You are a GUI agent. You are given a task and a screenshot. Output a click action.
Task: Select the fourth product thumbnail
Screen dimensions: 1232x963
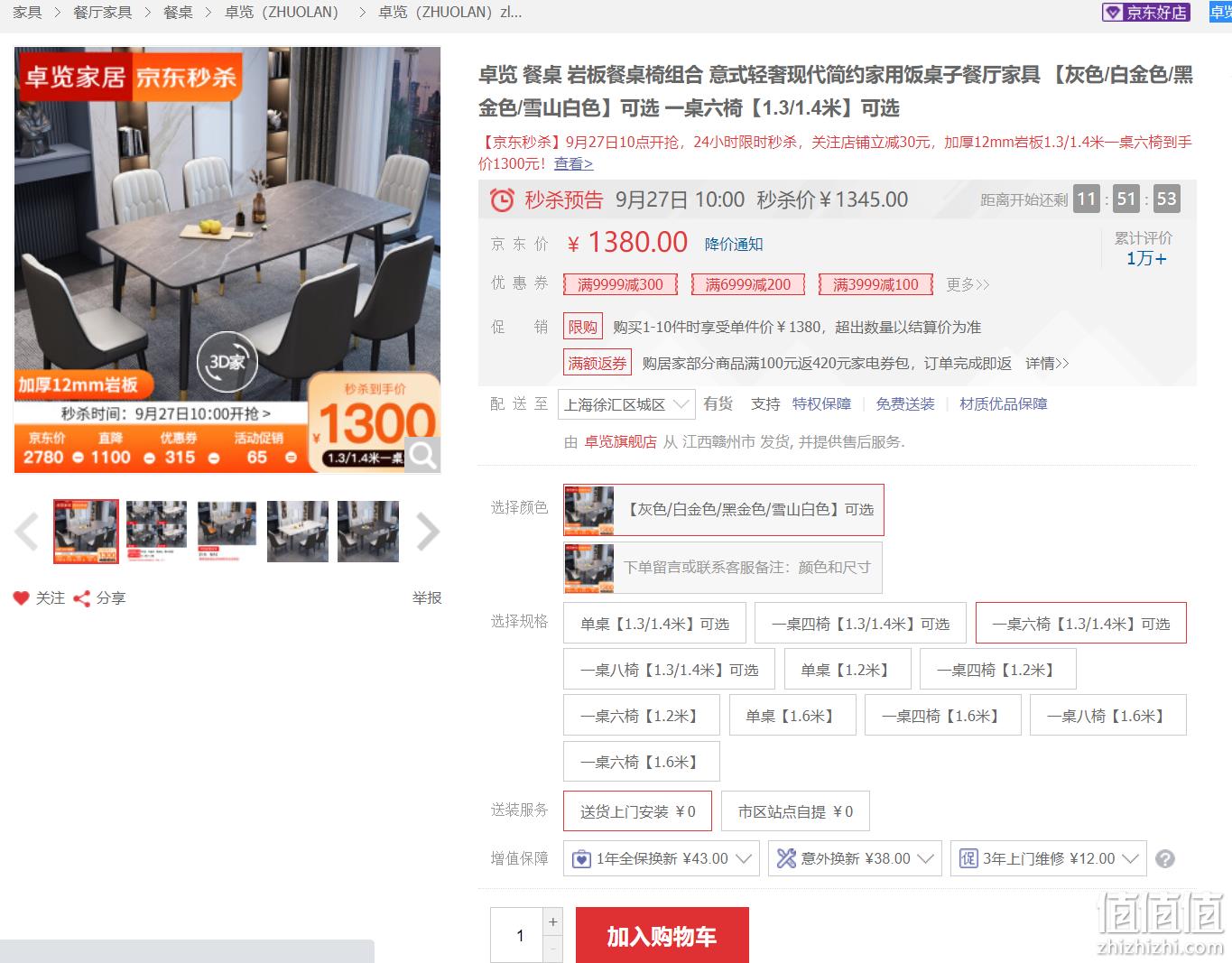click(x=298, y=532)
